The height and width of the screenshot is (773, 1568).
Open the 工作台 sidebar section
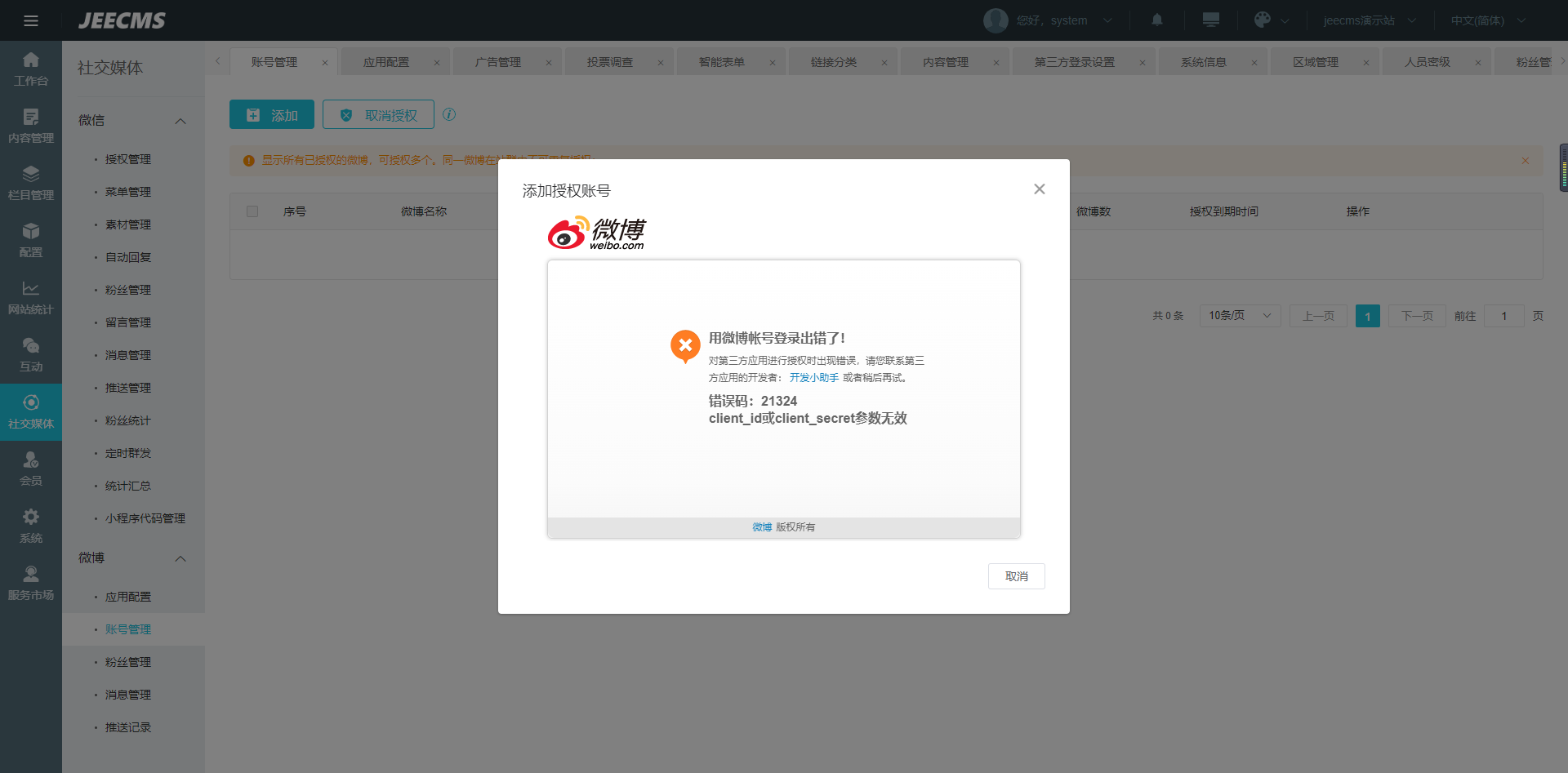[x=31, y=69]
